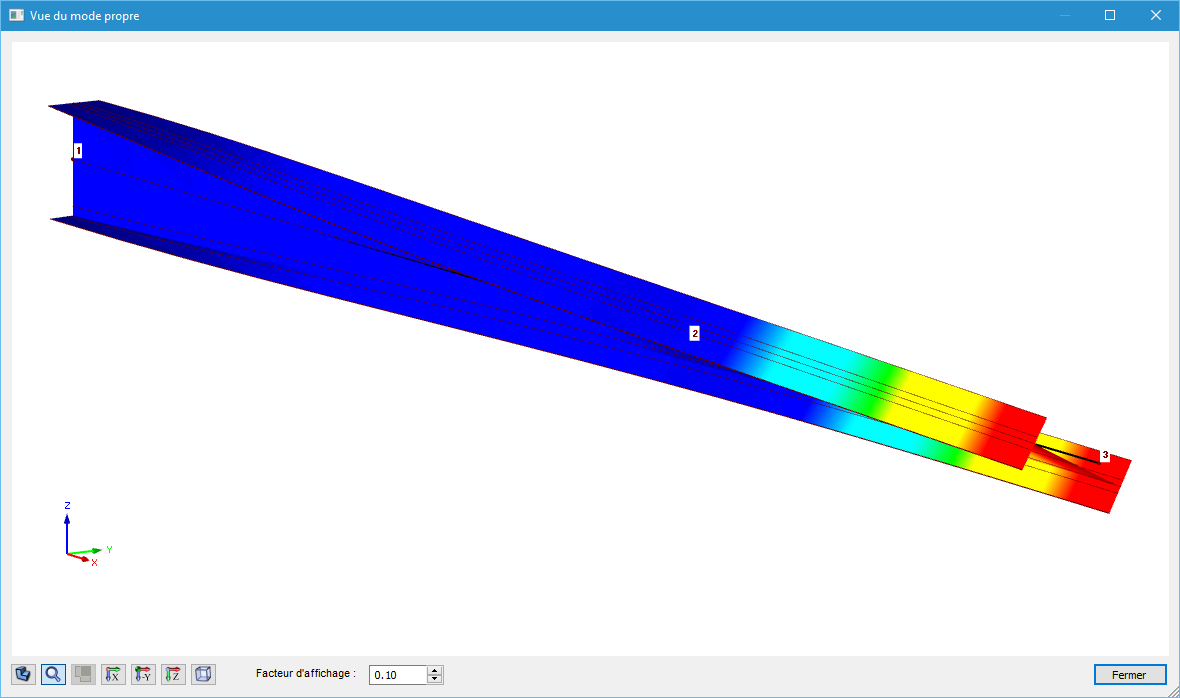Click the greyed overlapping squares icon
1180x698 pixels.
84,674
